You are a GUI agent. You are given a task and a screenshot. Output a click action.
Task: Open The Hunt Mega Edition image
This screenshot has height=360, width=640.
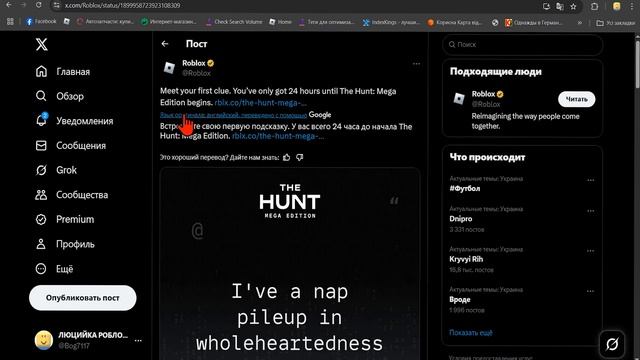pos(290,264)
